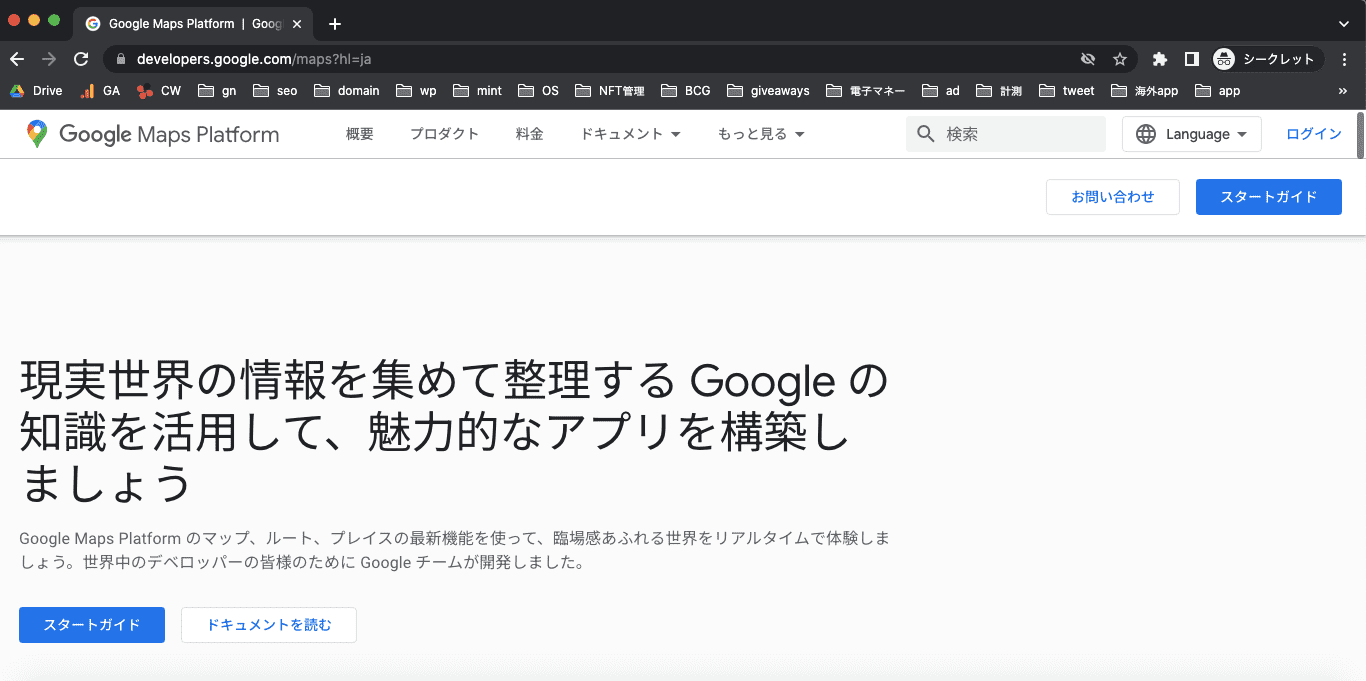Open the Language selector dropdown
Viewport: 1366px width, 681px height.
[1192, 134]
